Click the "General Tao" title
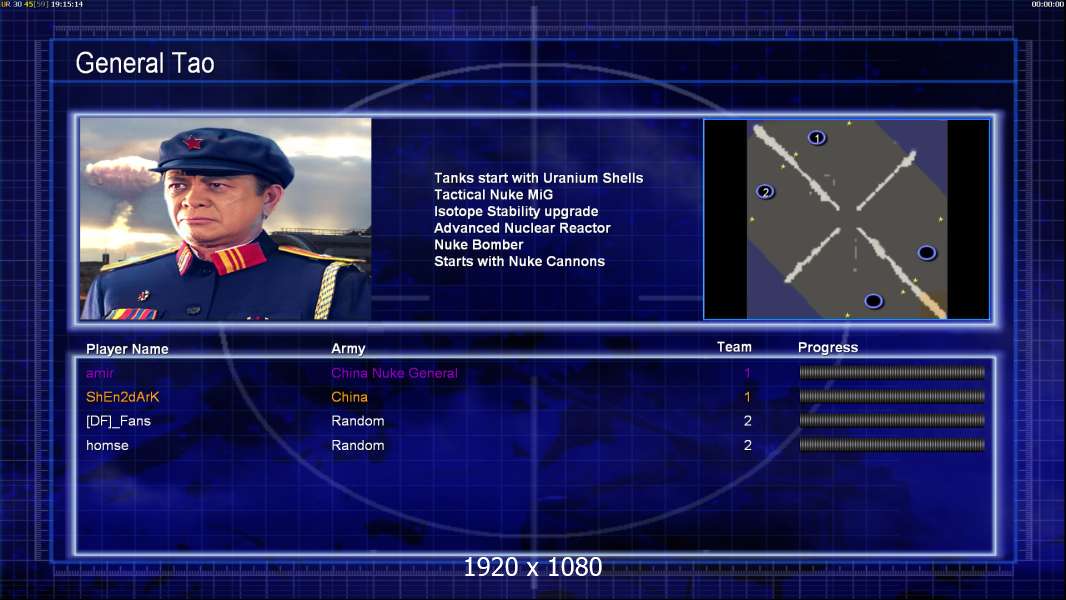The image size is (1066, 600). (145, 63)
